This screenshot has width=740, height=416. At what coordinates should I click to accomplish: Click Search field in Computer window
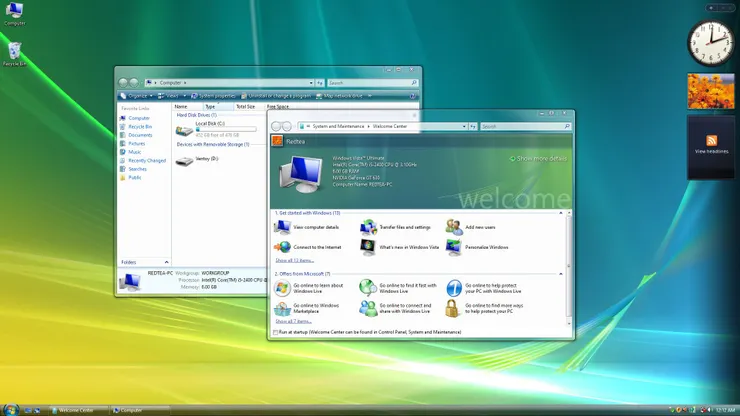(373, 83)
